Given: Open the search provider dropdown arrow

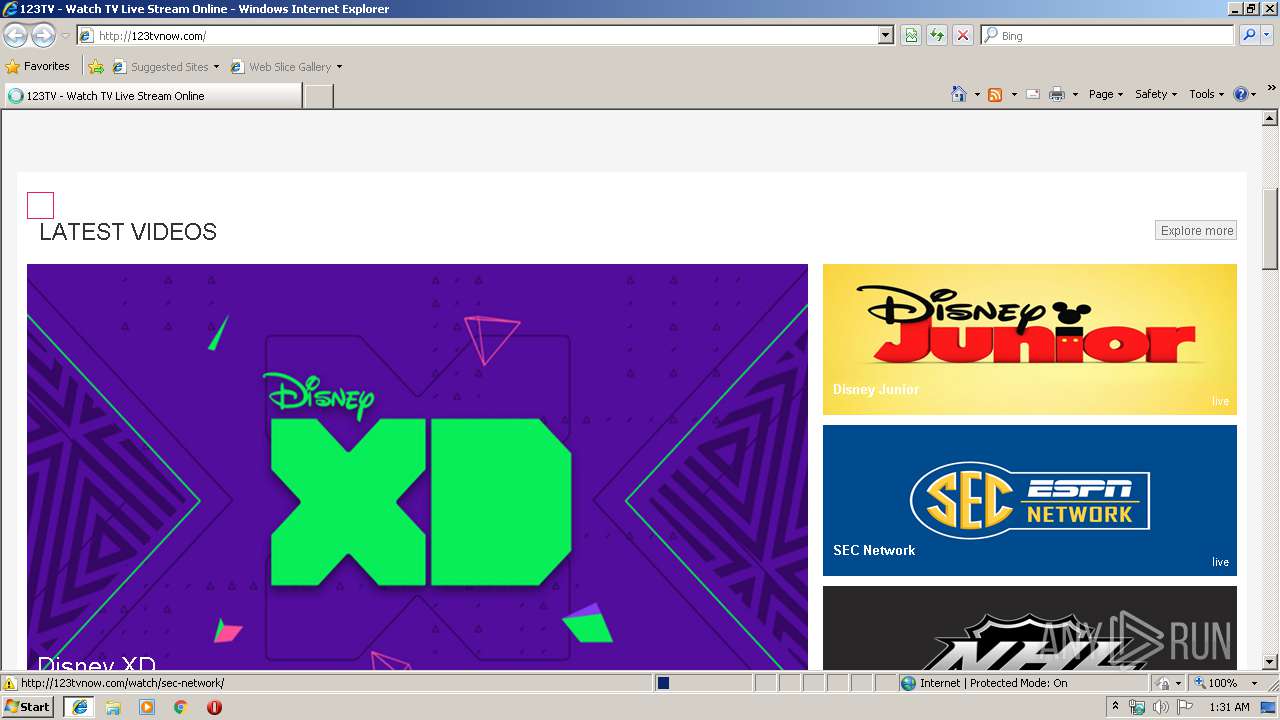Looking at the screenshot, I should point(1267,35).
